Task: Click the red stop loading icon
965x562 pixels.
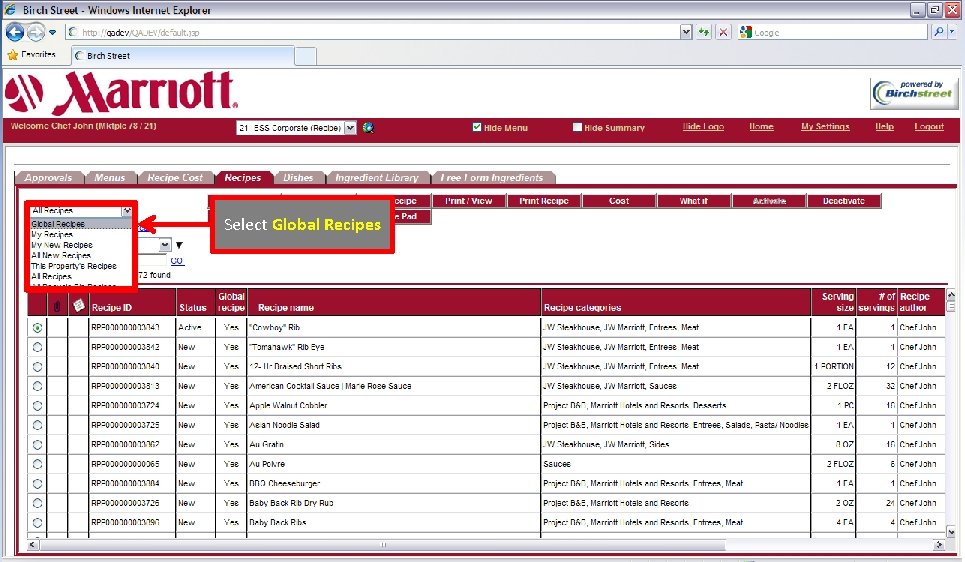Action: [724, 32]
